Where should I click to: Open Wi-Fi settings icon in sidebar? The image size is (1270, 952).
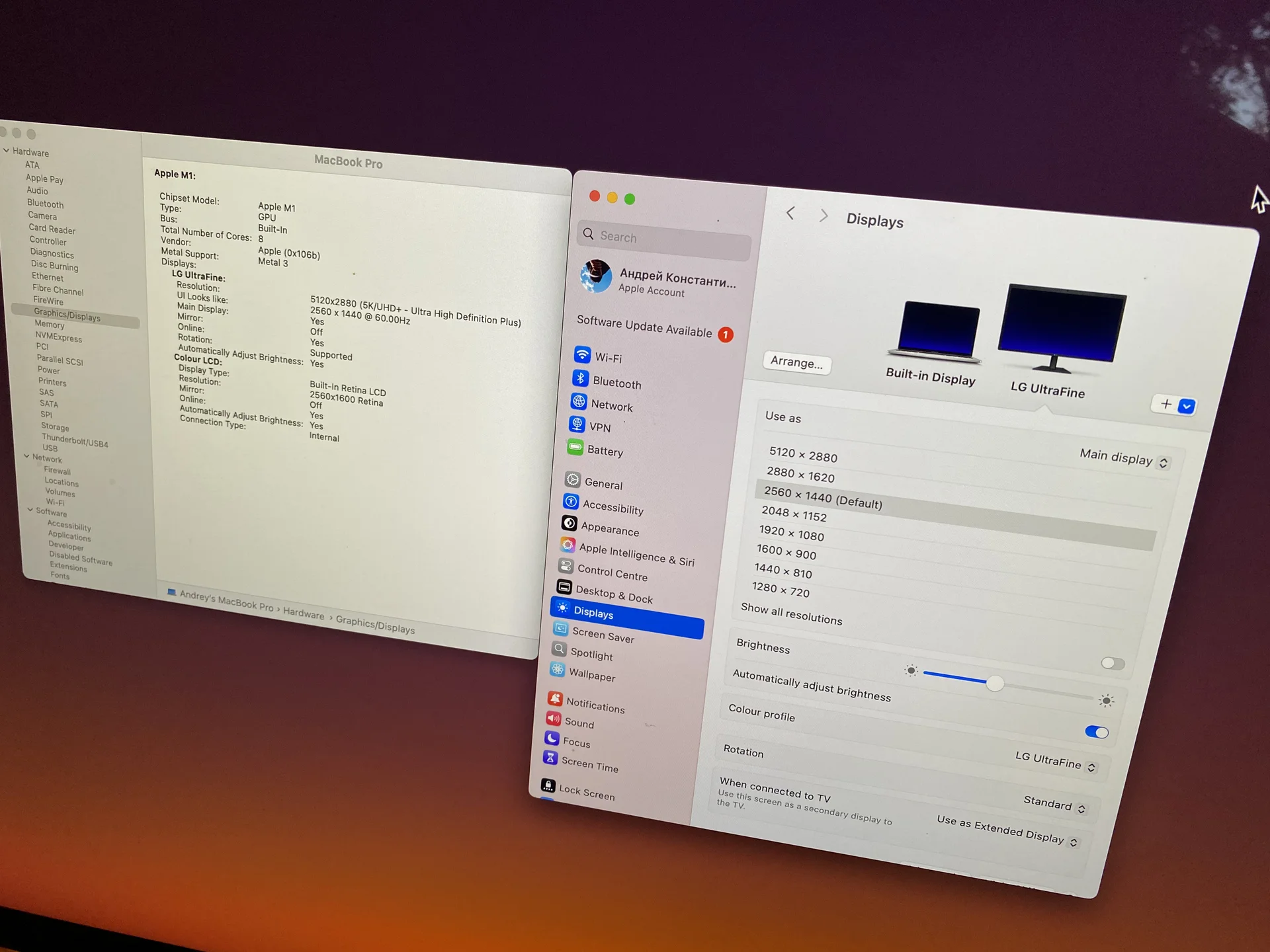pyautogui.click(x=582, y=354)
